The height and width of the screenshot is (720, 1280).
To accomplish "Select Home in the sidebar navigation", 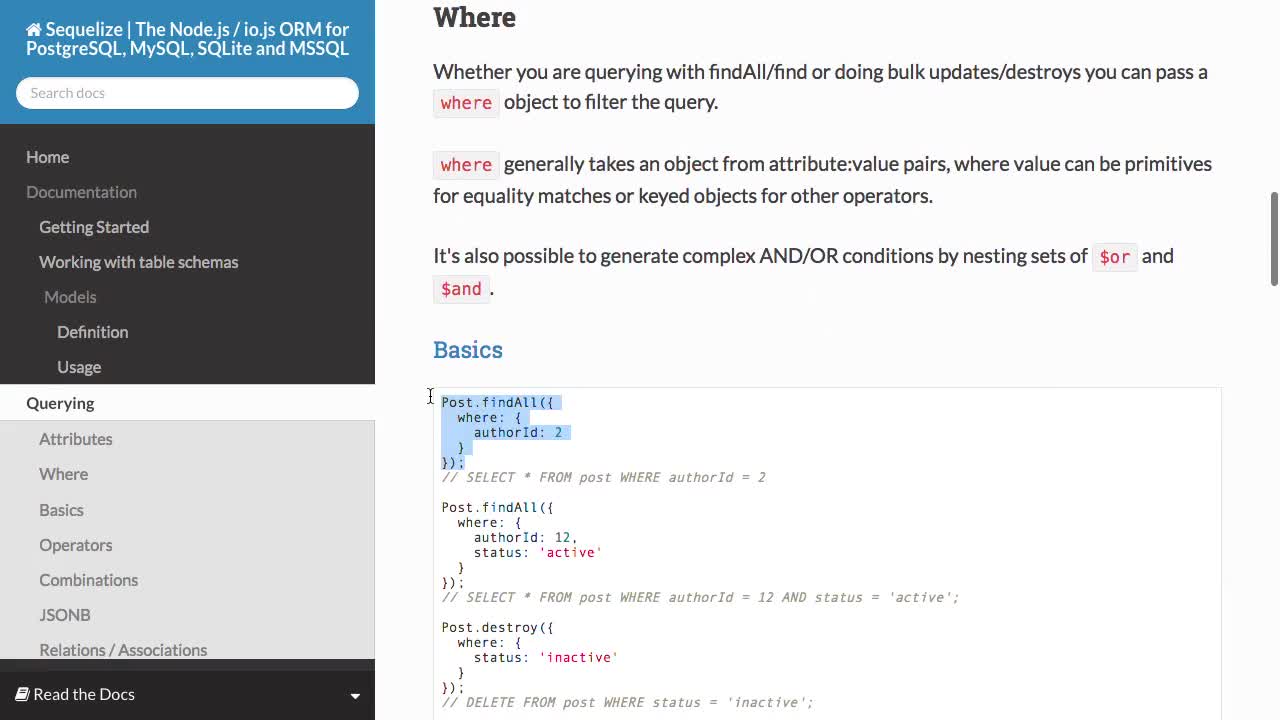I will coord(47,157).
